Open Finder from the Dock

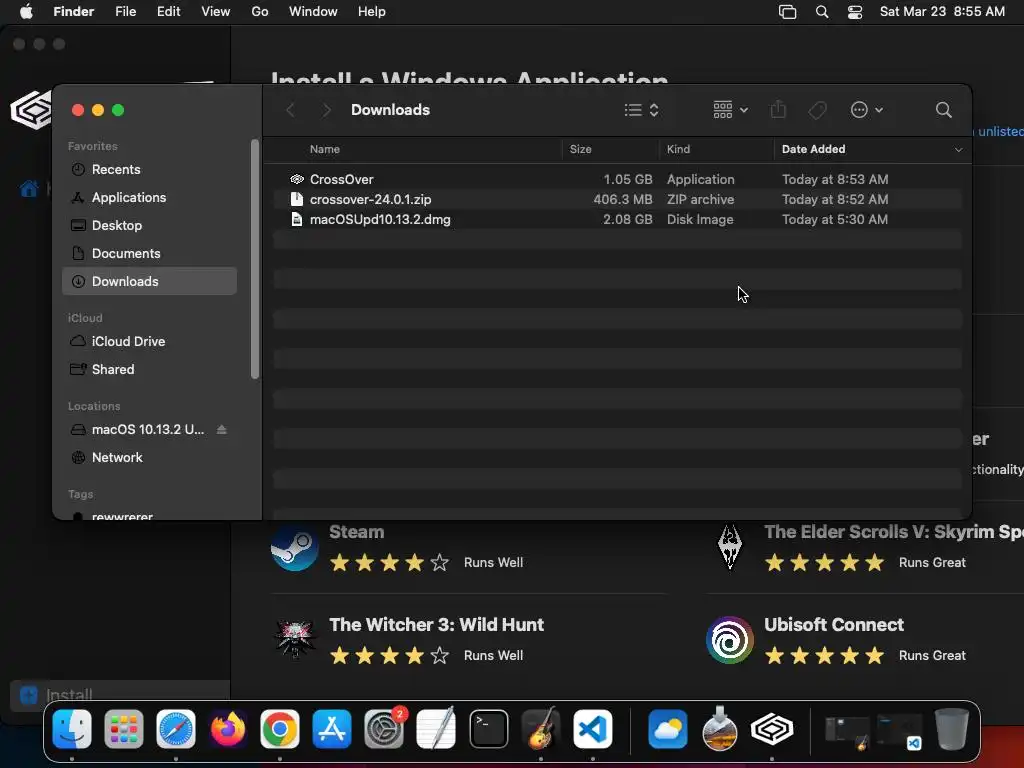pos(72,729)
